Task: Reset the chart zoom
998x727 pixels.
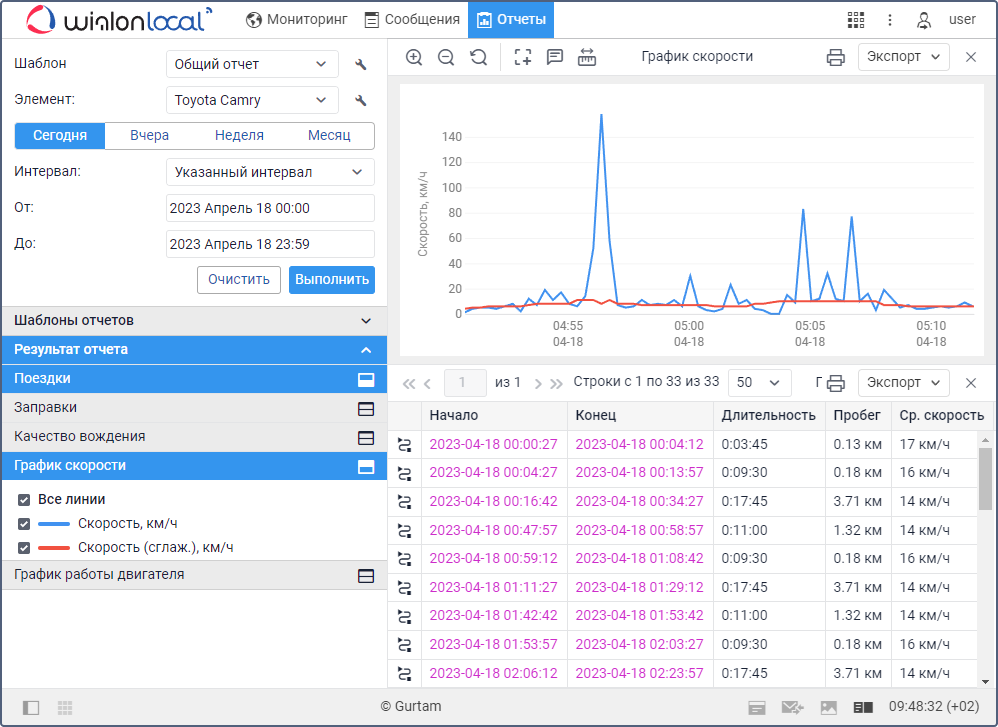Action: 479,57
